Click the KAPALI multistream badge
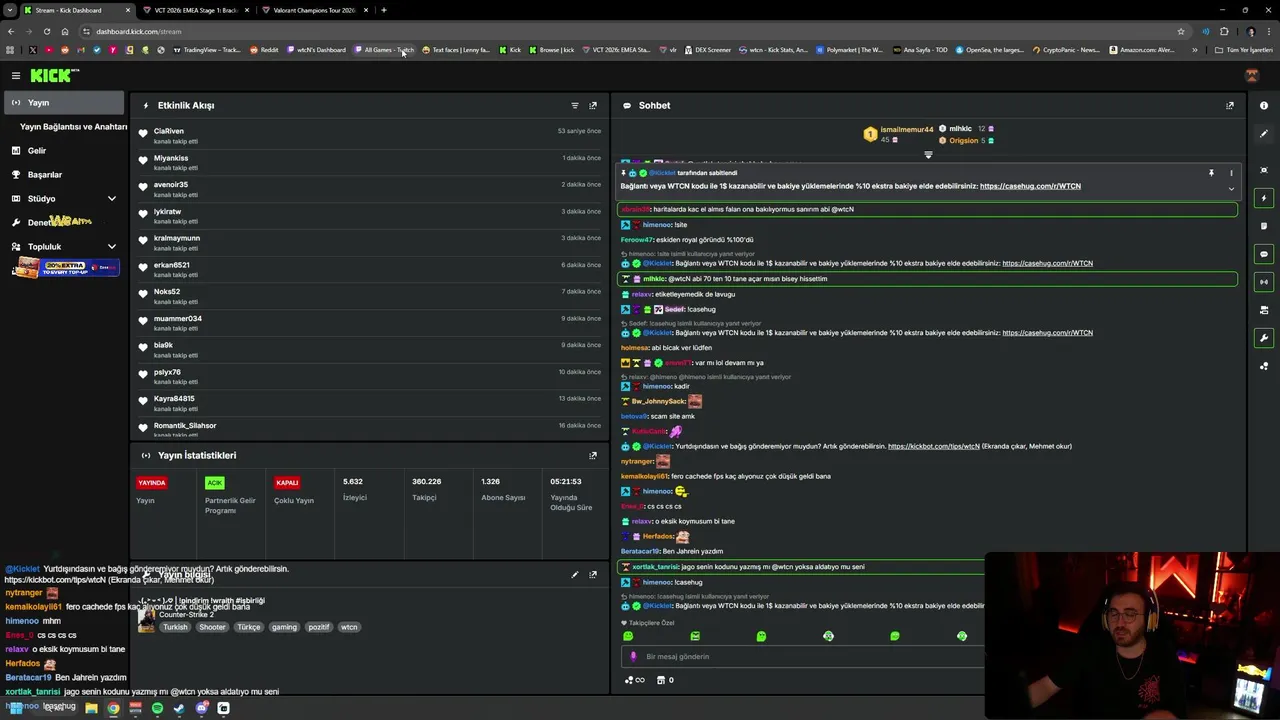1280x720 pixels. (x=287, y=482)
